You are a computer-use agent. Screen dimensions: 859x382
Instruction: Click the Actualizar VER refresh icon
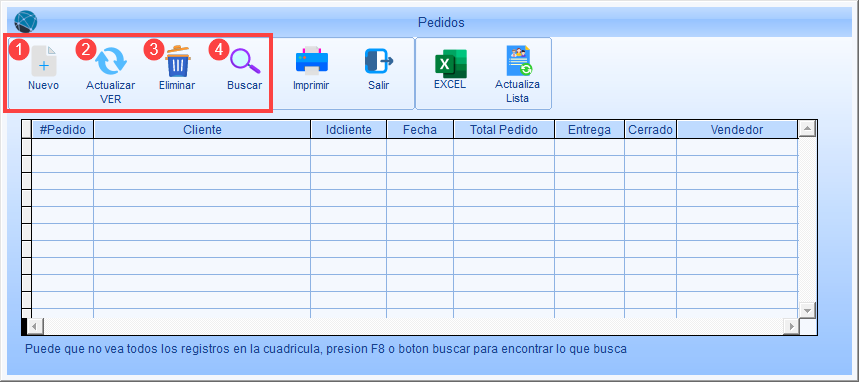tap(111, 61)
